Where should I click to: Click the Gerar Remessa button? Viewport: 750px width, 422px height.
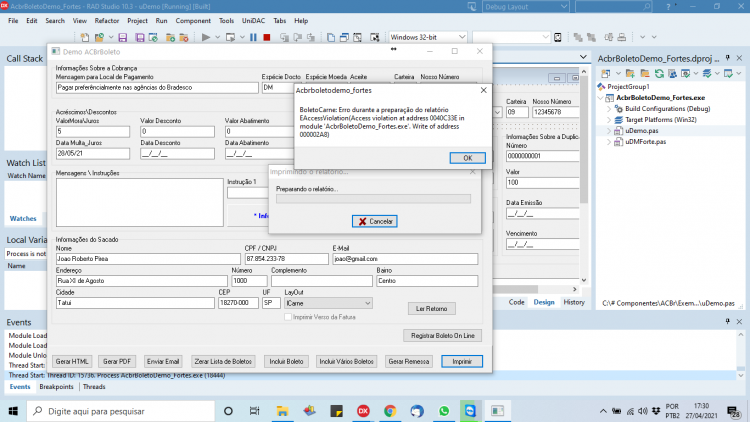408,361
